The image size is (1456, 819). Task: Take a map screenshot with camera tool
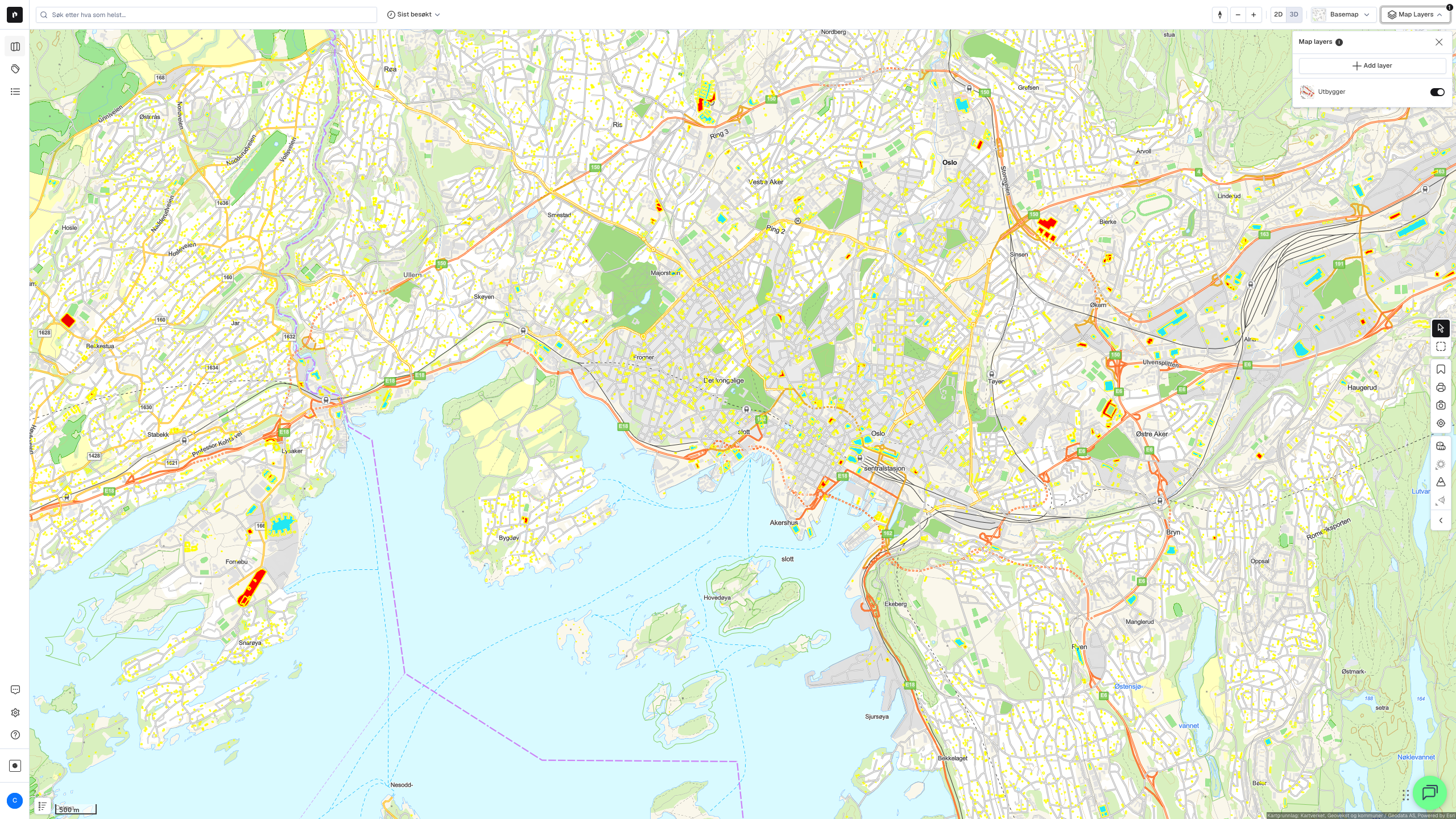tap(1441, 406)
